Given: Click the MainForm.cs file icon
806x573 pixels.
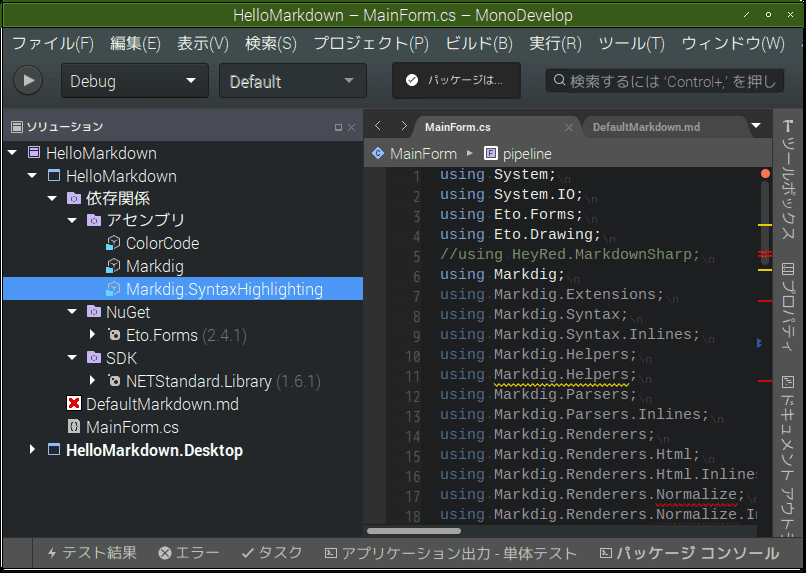Looking at the screenshot, I should 74,426.
